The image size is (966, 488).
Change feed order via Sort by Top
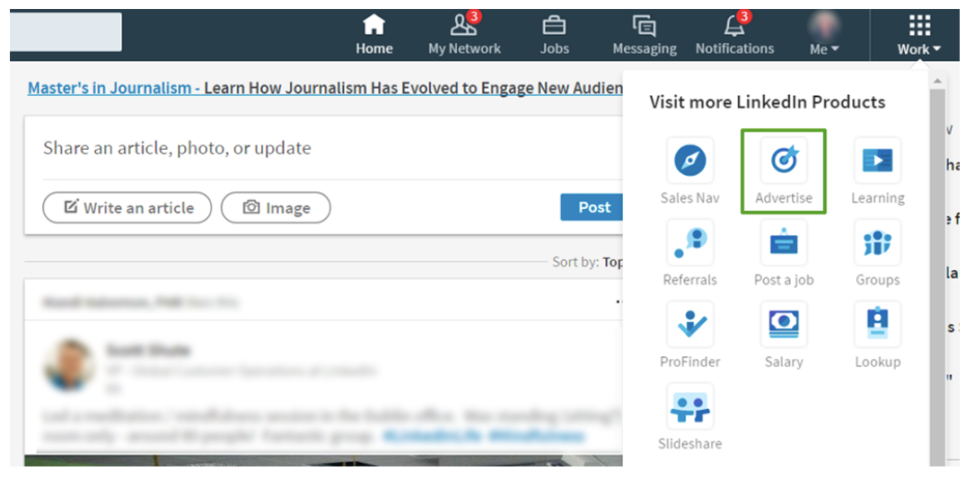[x=587, y=262]
